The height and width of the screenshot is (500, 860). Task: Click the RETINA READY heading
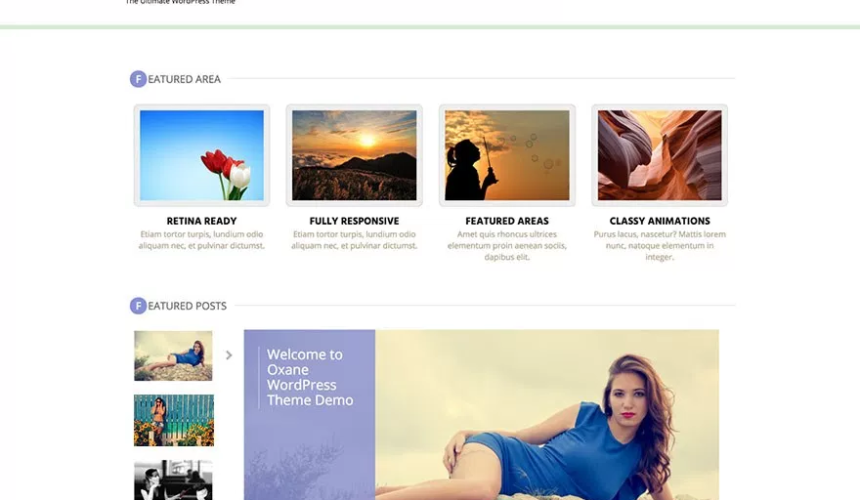point(202,221)
